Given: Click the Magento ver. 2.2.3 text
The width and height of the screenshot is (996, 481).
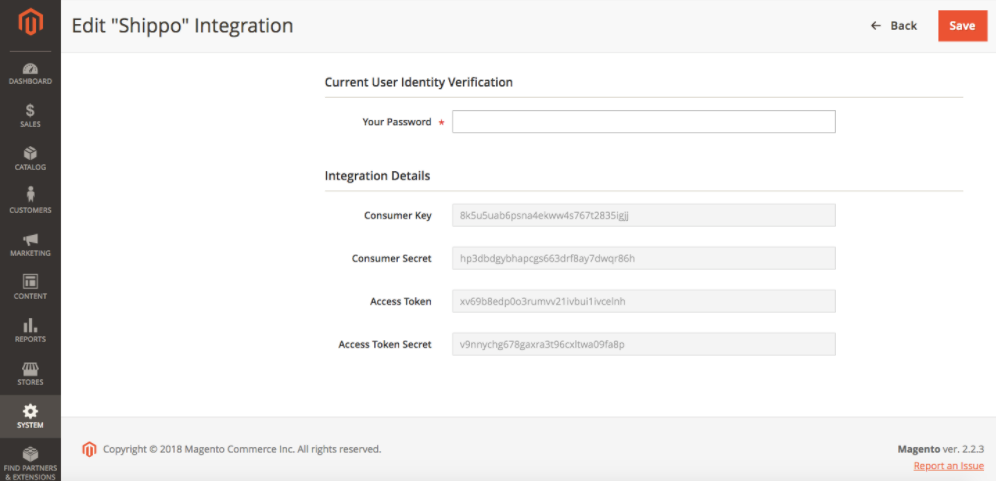Looking at the screenshot, I should 941,449.
